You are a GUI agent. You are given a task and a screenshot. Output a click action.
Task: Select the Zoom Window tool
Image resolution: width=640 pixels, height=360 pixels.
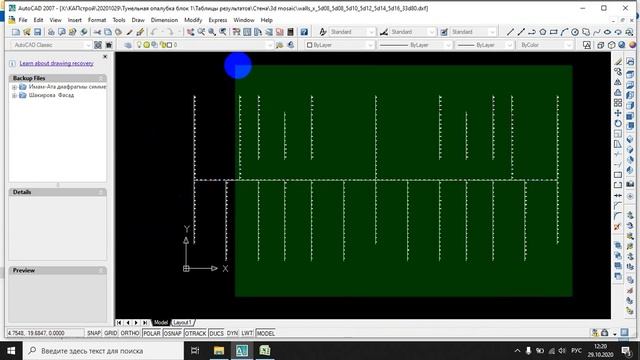coord(212,32)
